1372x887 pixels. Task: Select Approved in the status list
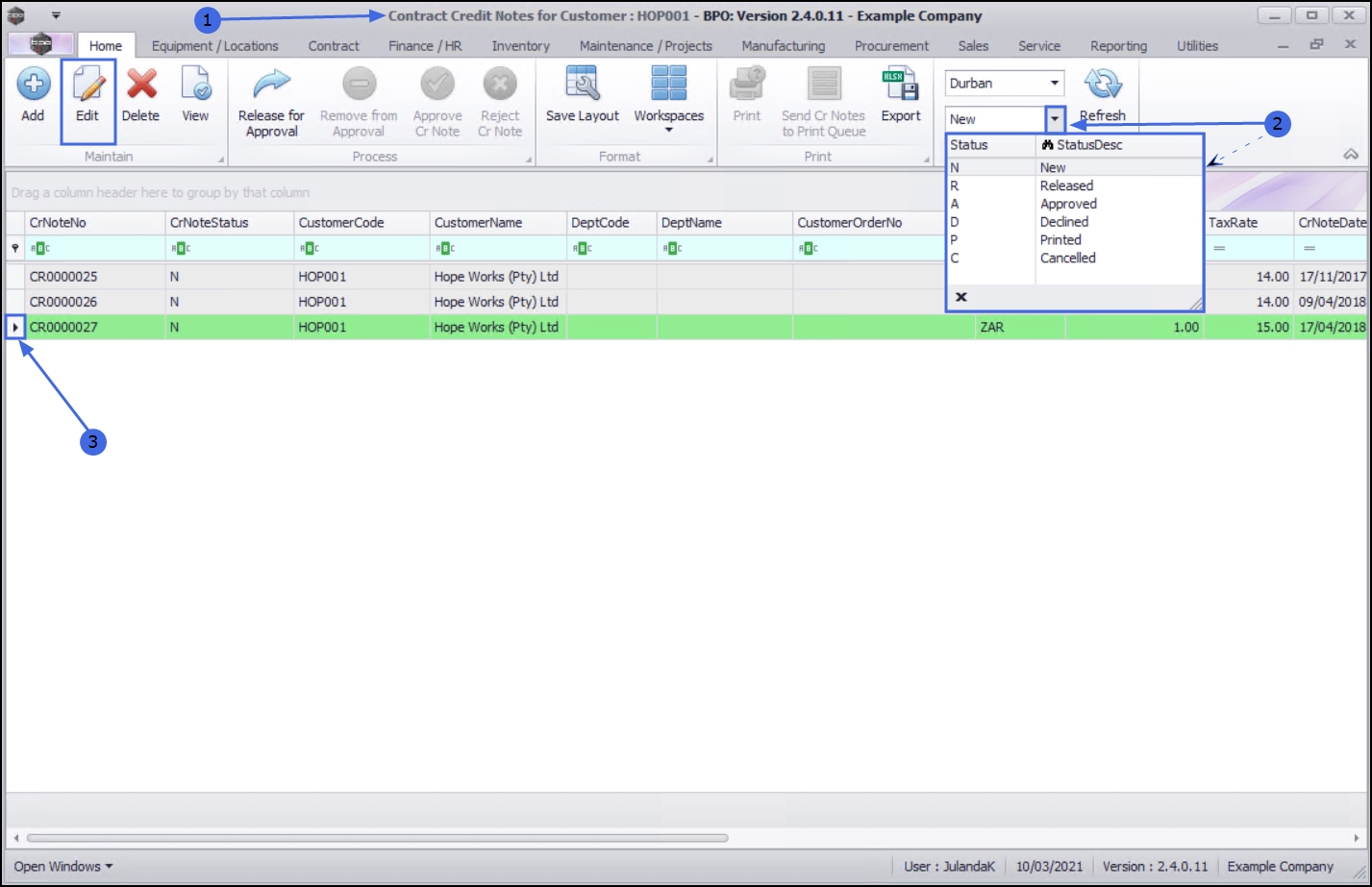point(1074,204)
